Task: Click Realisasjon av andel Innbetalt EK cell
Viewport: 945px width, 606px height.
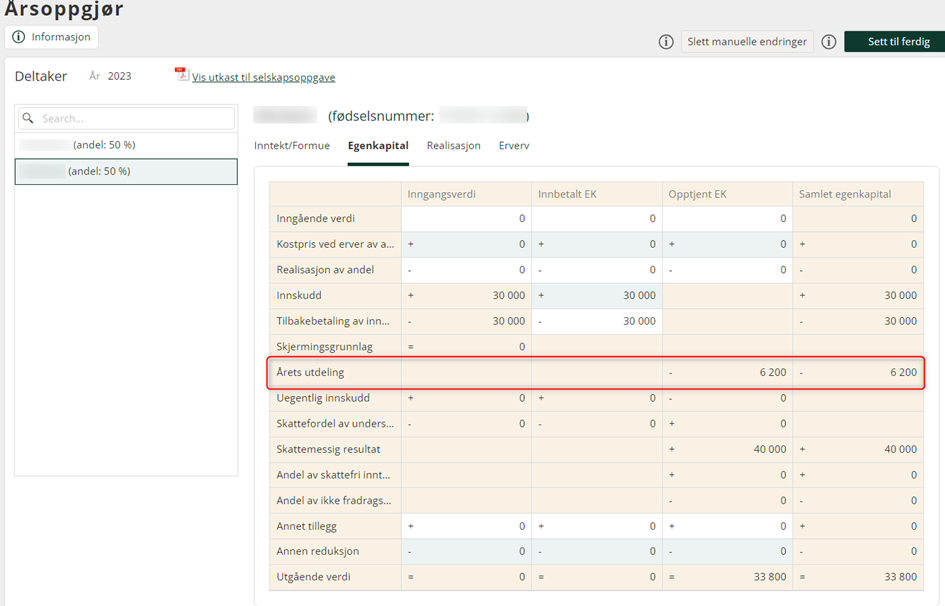Action: (x=597, y=270)
